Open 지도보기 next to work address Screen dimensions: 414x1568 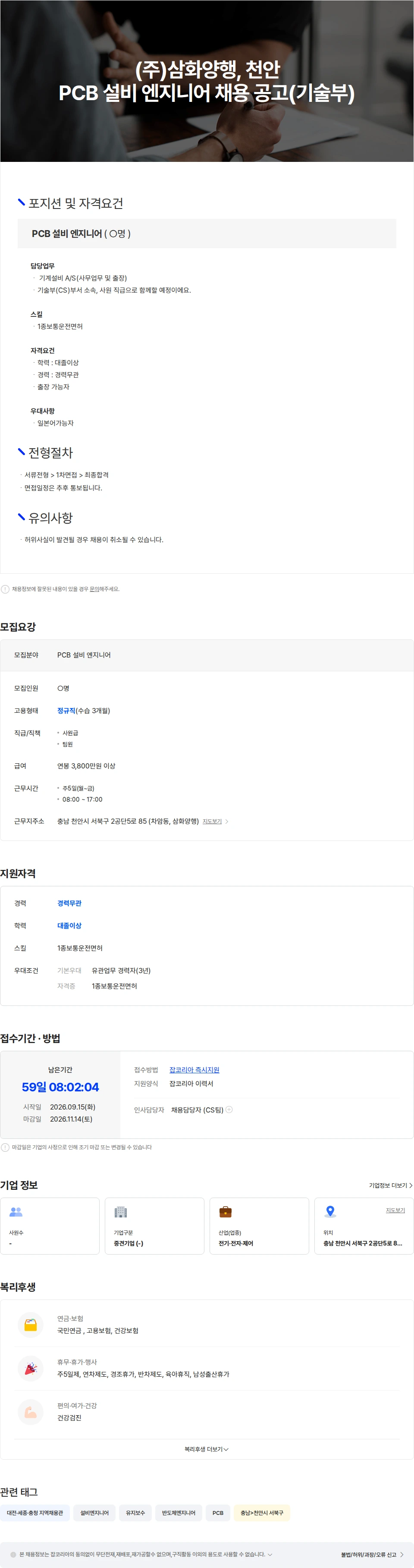(215, 822)
